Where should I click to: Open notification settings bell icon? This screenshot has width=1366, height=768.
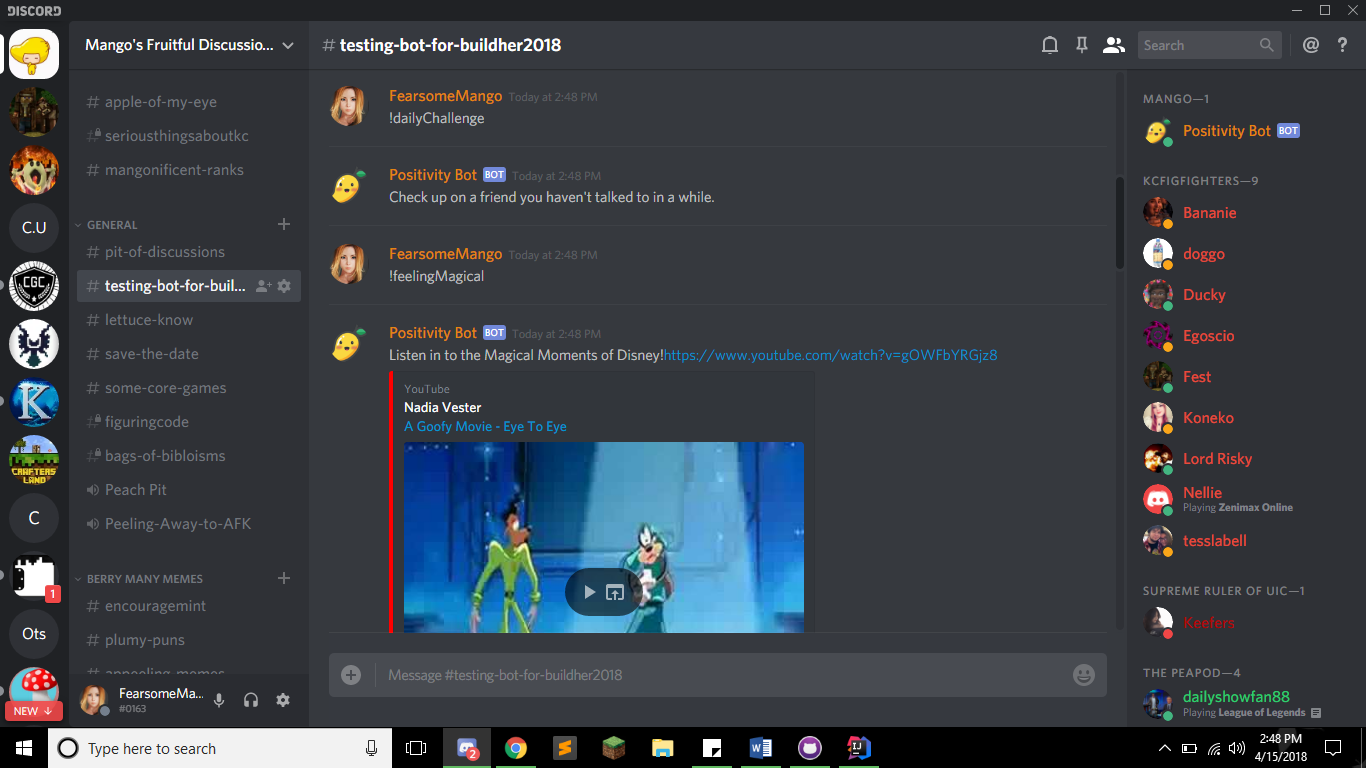[x=1050, y=45]
